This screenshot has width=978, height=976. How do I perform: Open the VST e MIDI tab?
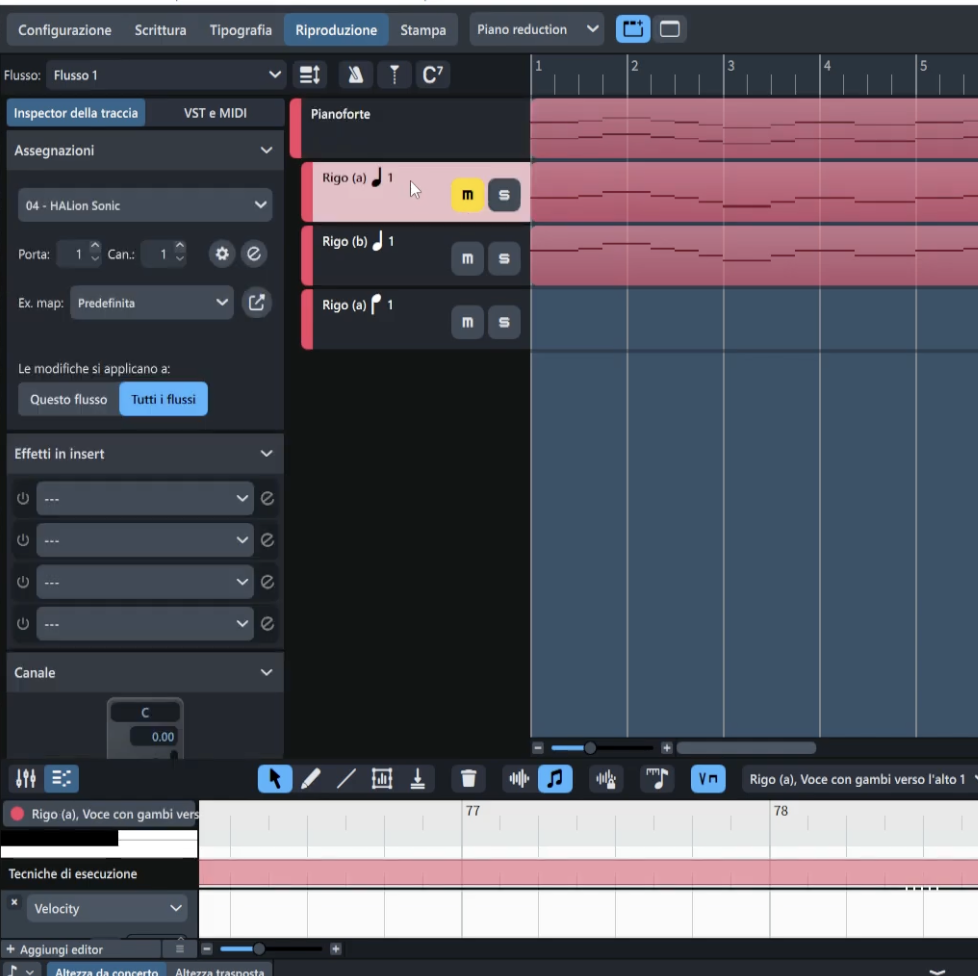coord(215,113)
